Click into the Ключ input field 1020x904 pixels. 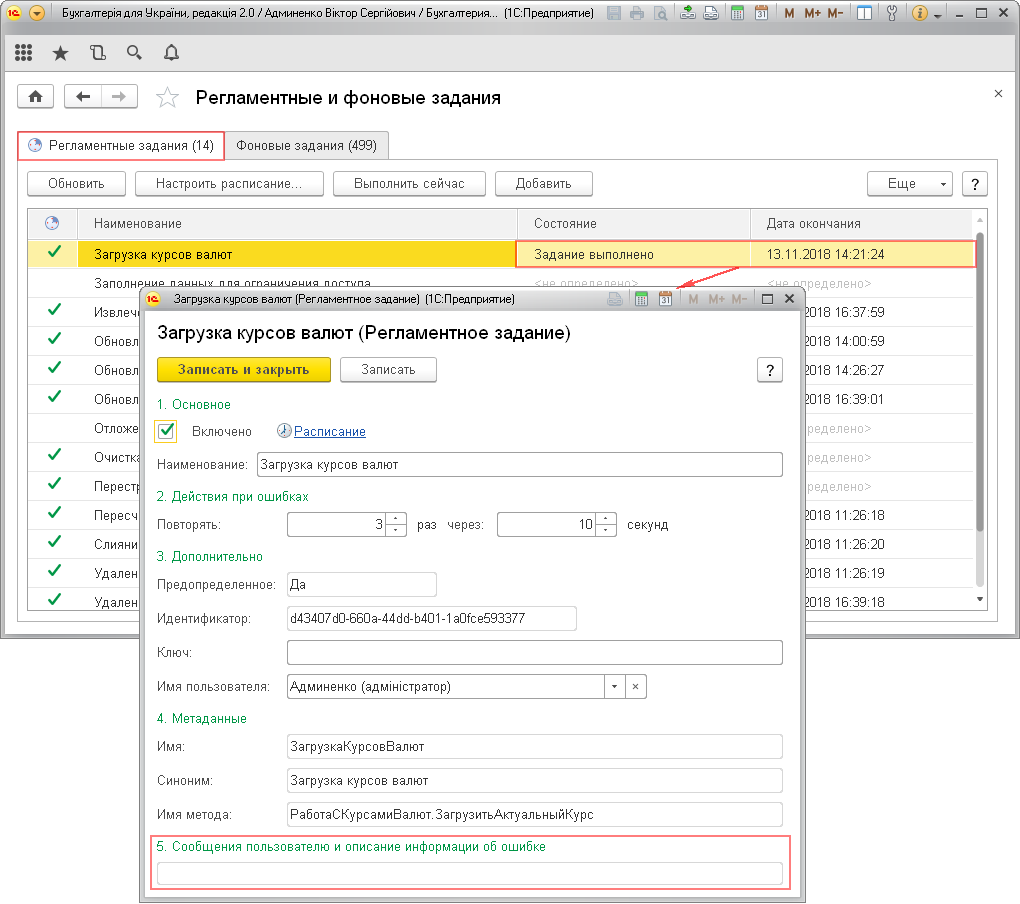click(x=534, y=653)
